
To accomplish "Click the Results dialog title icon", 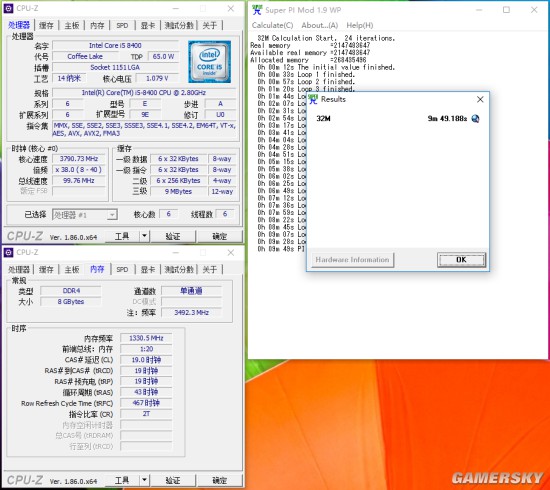I will [313, 99].
